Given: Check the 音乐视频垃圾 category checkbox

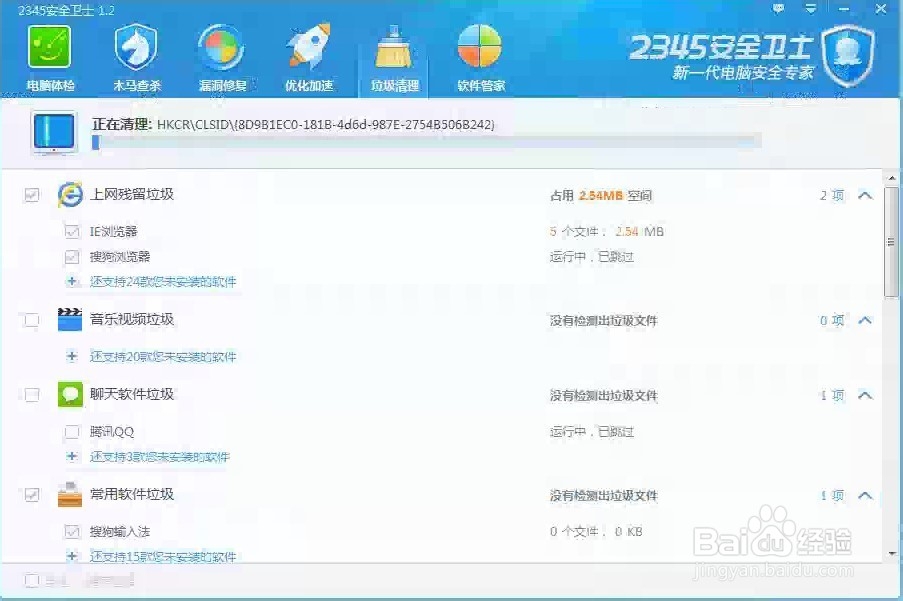Looking at the screenshot, I should [32, 320].
